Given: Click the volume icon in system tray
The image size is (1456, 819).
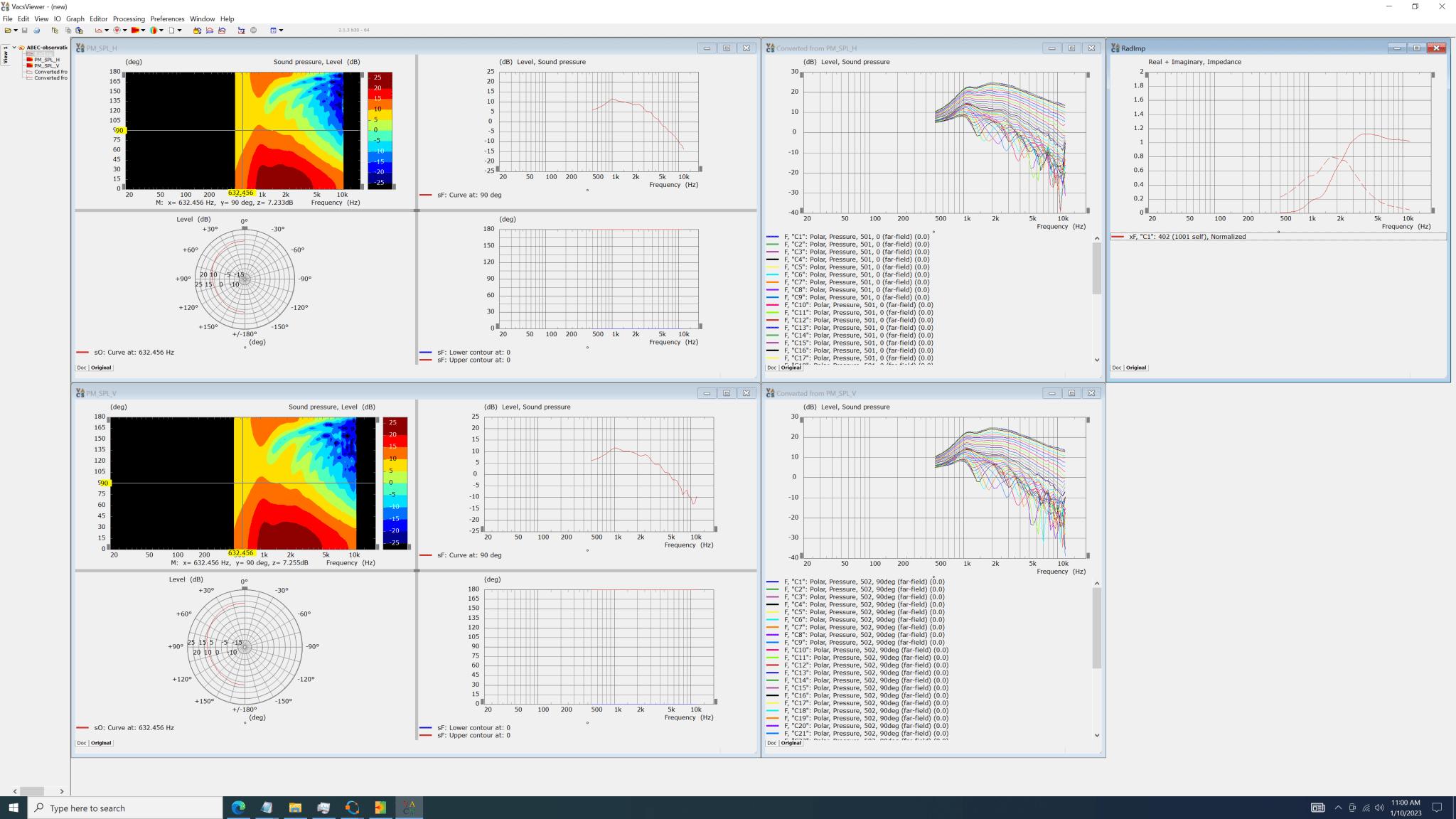Looking at the screenshot, I should point(1379,808).
